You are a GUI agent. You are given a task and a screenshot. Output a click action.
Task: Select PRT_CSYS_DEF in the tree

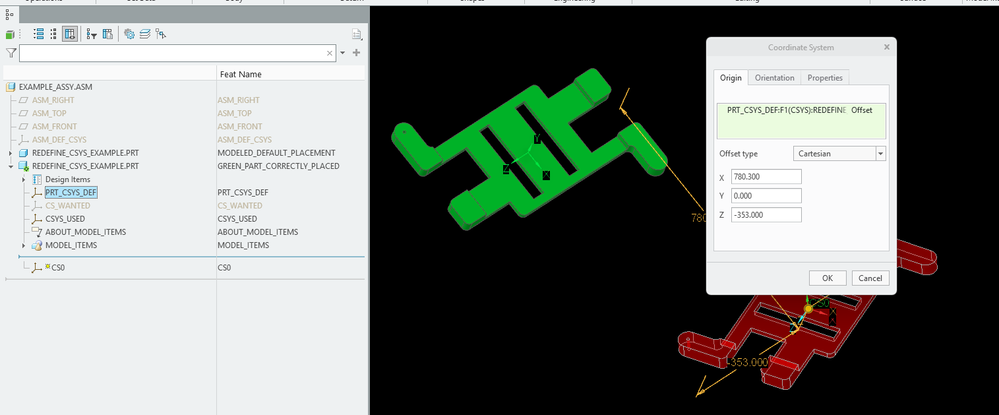(x=71, y=193)
